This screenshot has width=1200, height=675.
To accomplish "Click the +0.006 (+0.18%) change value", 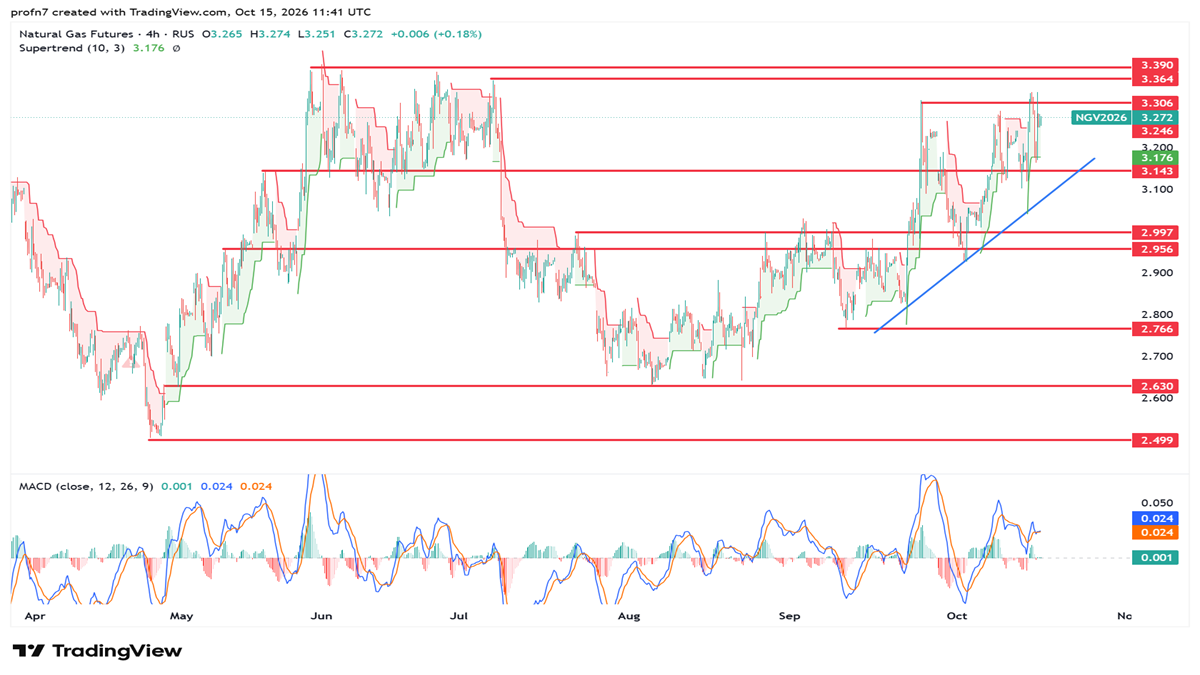I will pyautogui.click(x=435, y=34).
